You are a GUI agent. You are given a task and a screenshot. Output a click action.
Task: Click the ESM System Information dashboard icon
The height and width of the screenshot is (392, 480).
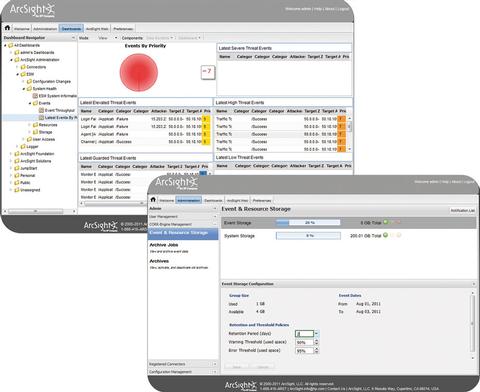tap(35, 96)
